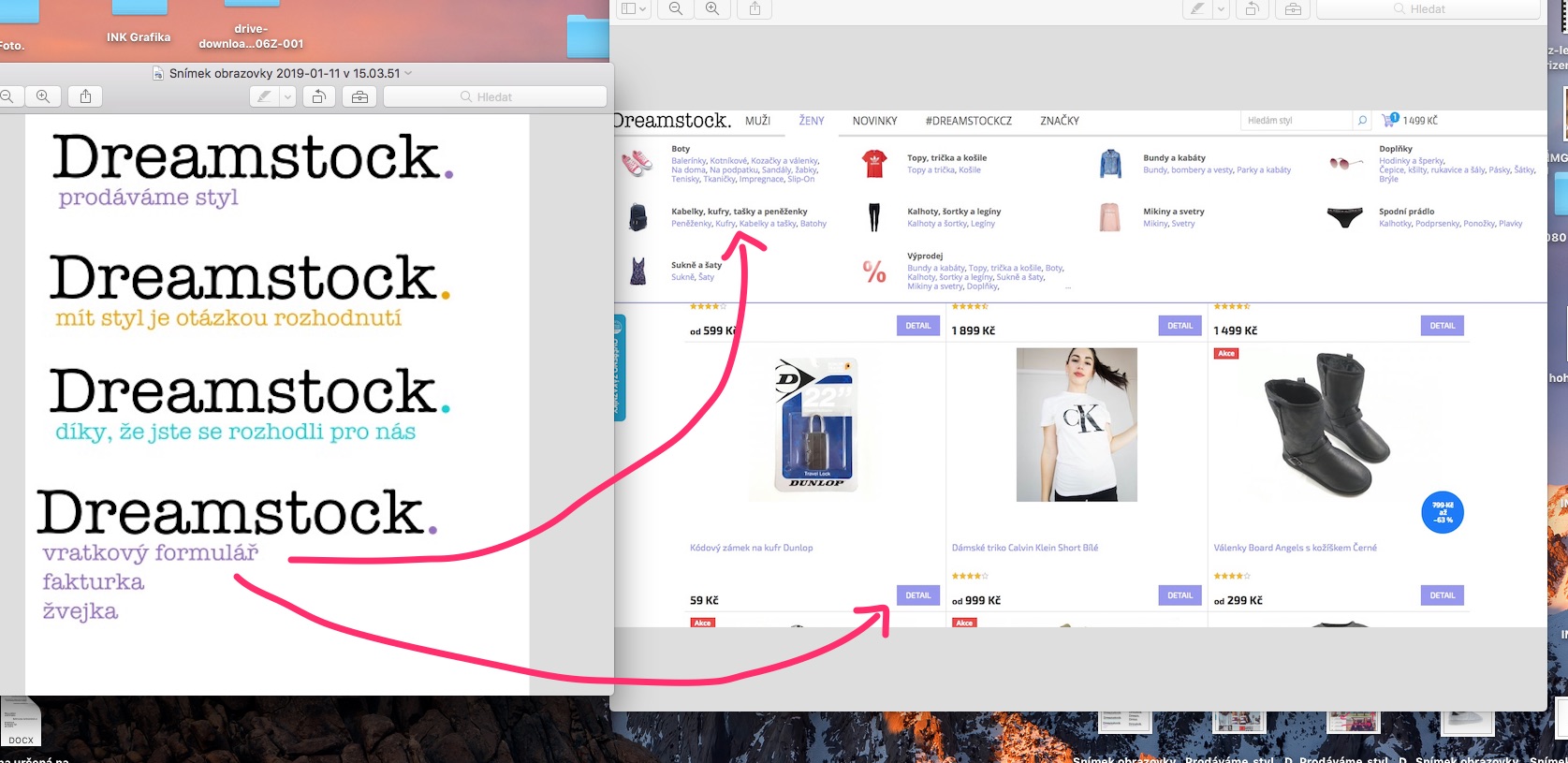Click the blue vertical side tab on webpage
This screenshot has width=1568, height=763.
[x=620, y=368]
